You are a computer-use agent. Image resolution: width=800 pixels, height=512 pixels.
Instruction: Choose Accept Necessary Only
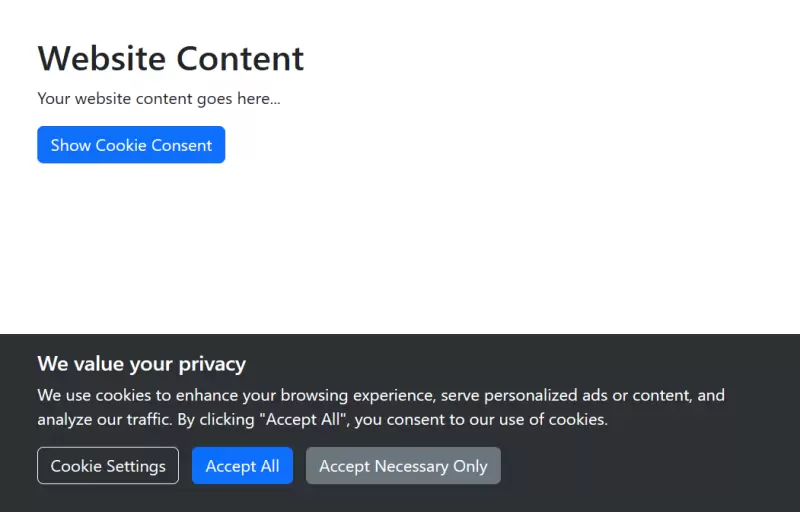point(403,466)
